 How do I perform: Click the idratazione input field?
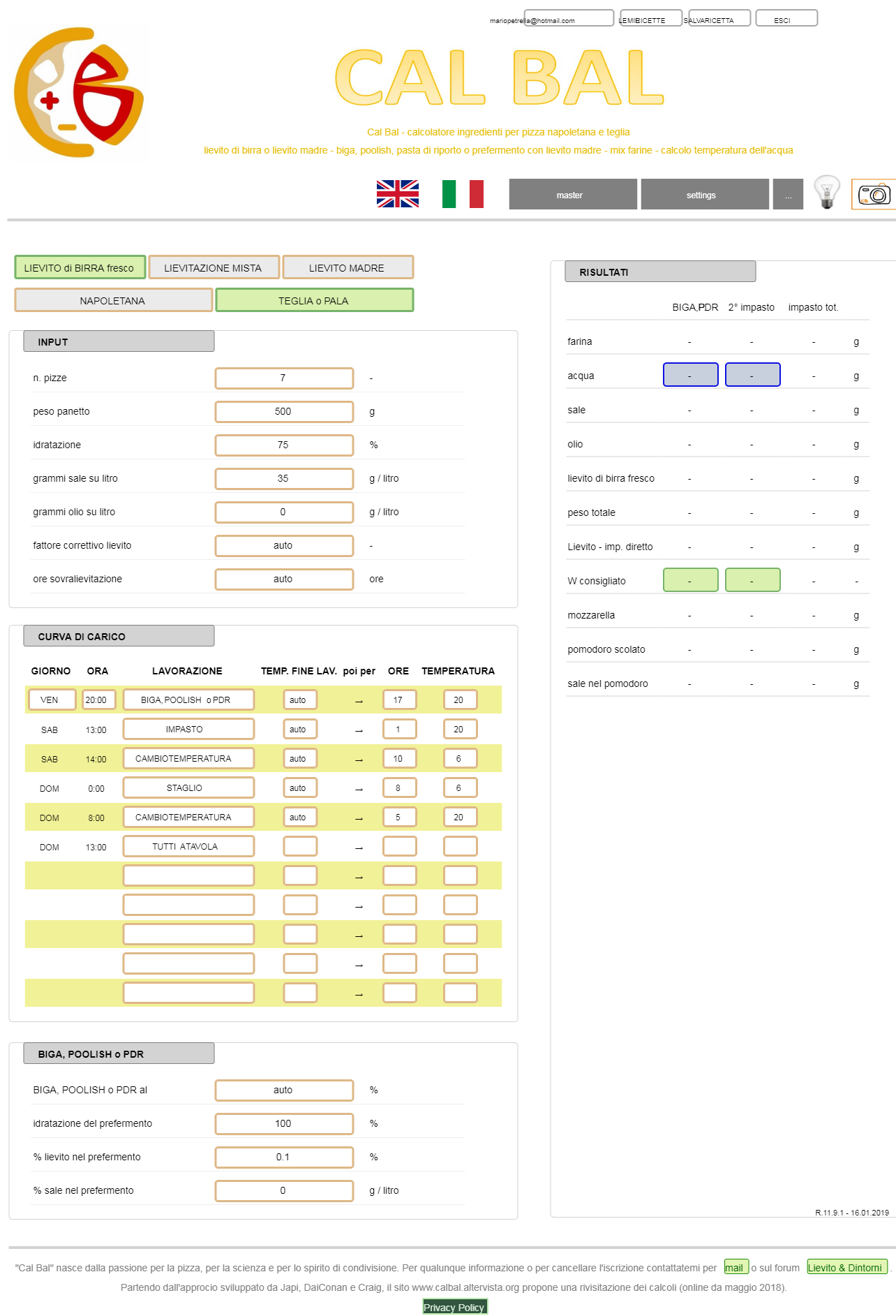(x=285, y=445)
